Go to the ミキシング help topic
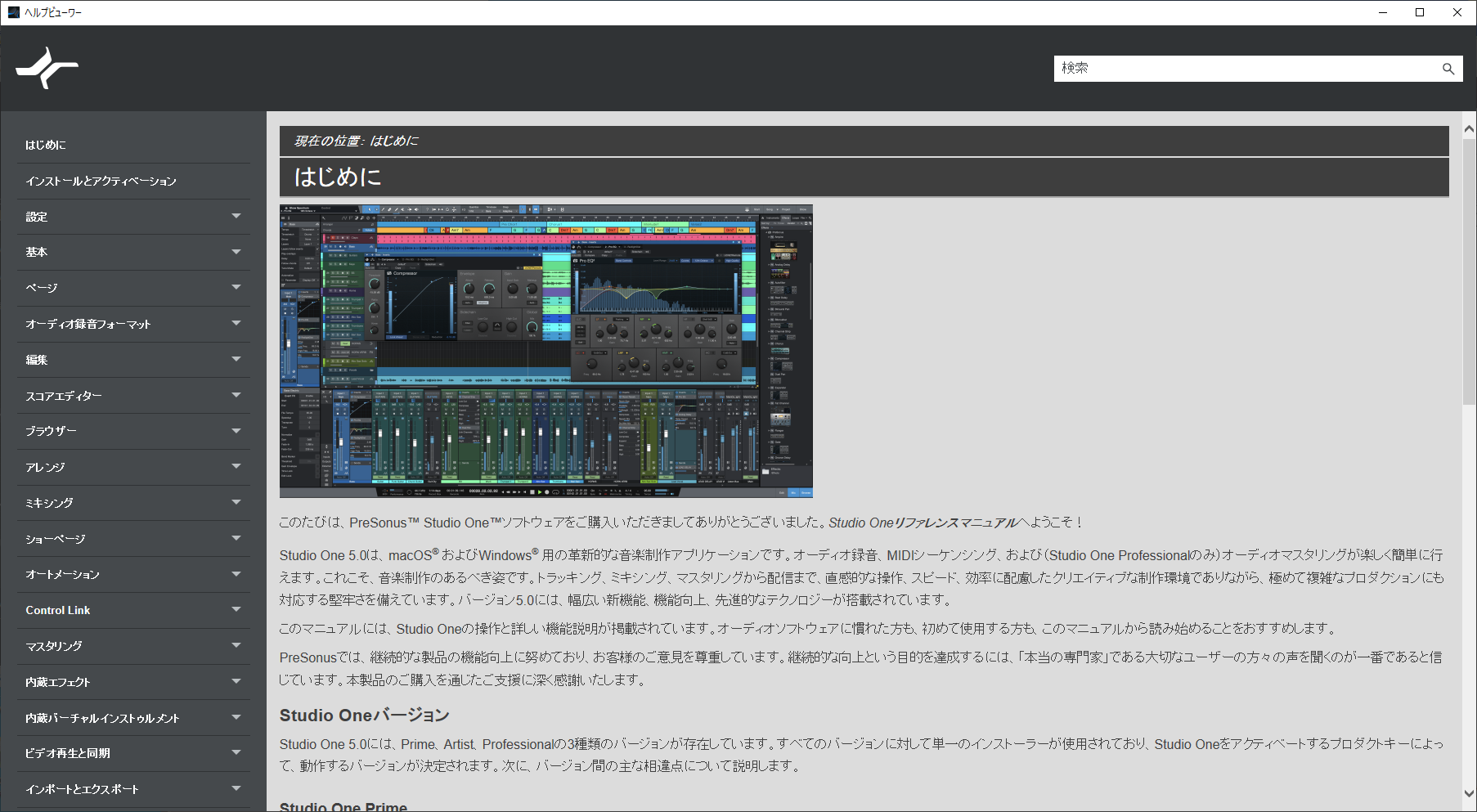 (49, 503)
